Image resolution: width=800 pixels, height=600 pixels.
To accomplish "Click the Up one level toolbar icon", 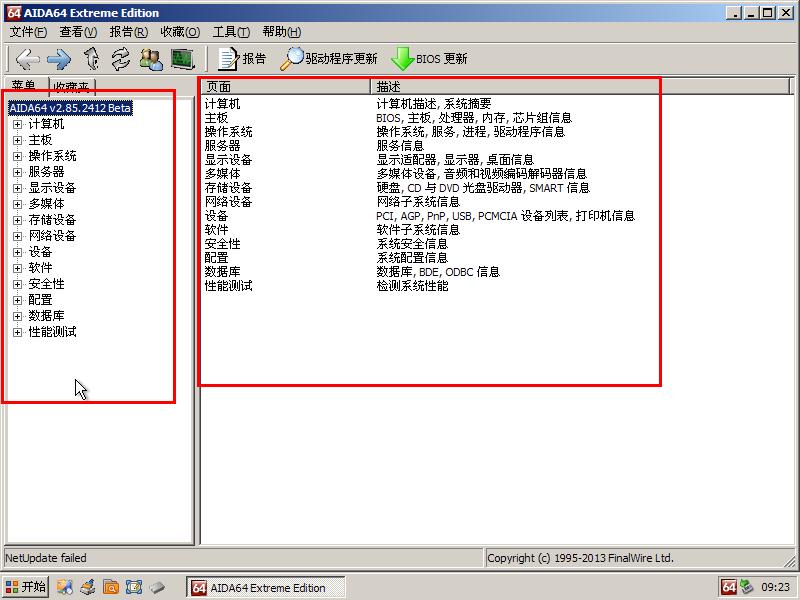I will click(91, 59).
